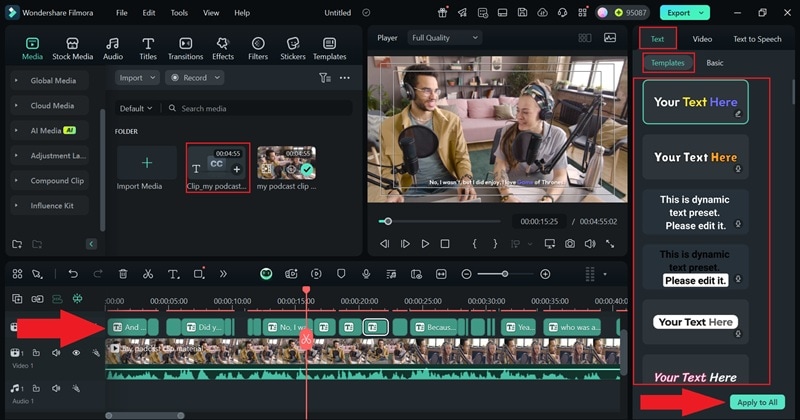Open the Full Quality player dropdown
This screenshot has width=800, height=420.
445,38
